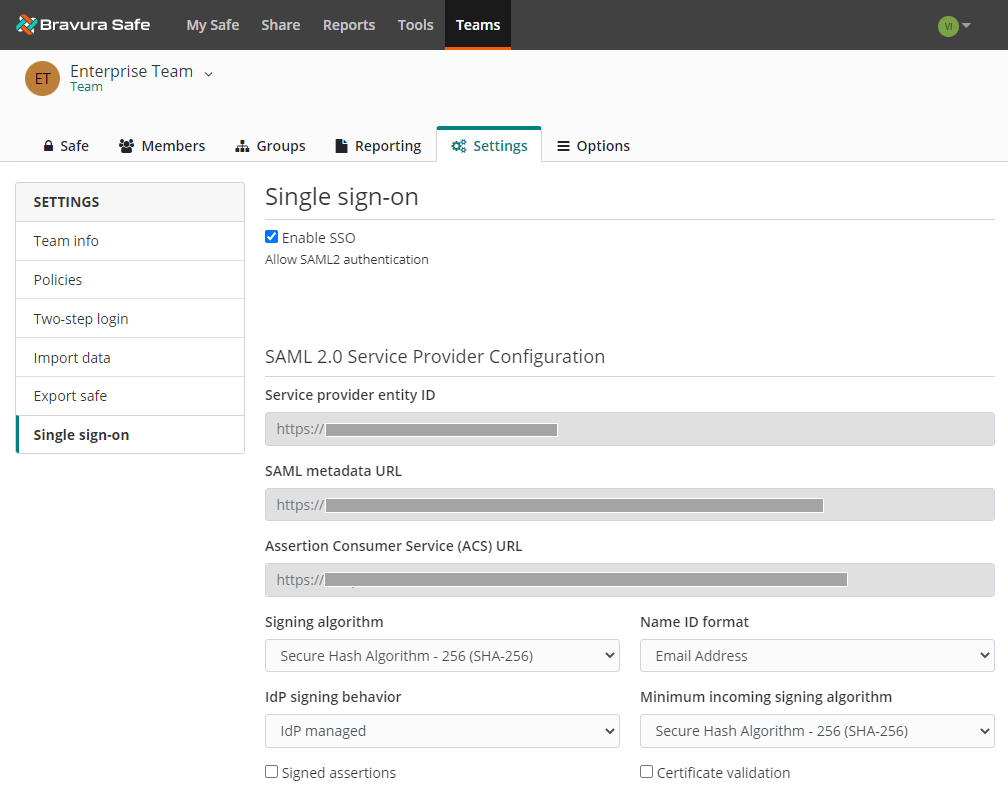Image resolution: width=1008 pixels, height=797 pixels.
Task: Click the Bravura Safe logo icon
Action: pyautogui.click(x=26, y=24)
